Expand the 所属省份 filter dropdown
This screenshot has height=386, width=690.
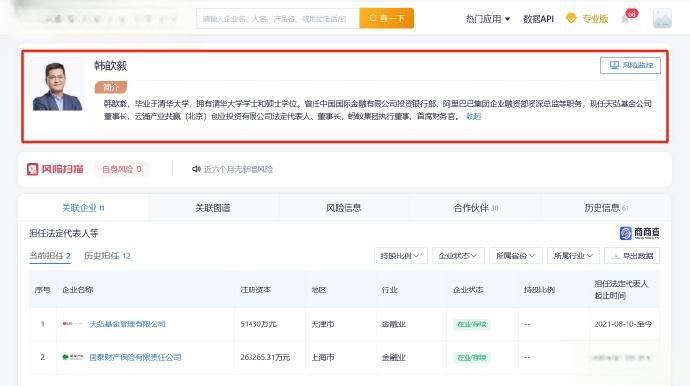tap(516, 256)
